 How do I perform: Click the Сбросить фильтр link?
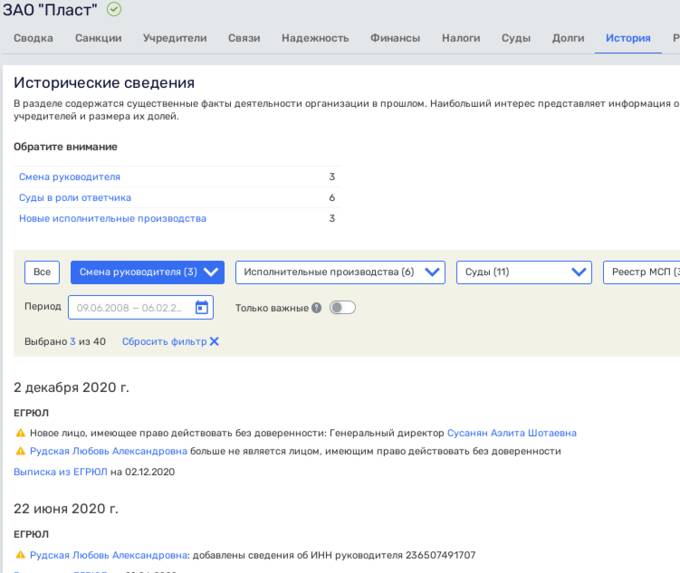coord(164,341)
